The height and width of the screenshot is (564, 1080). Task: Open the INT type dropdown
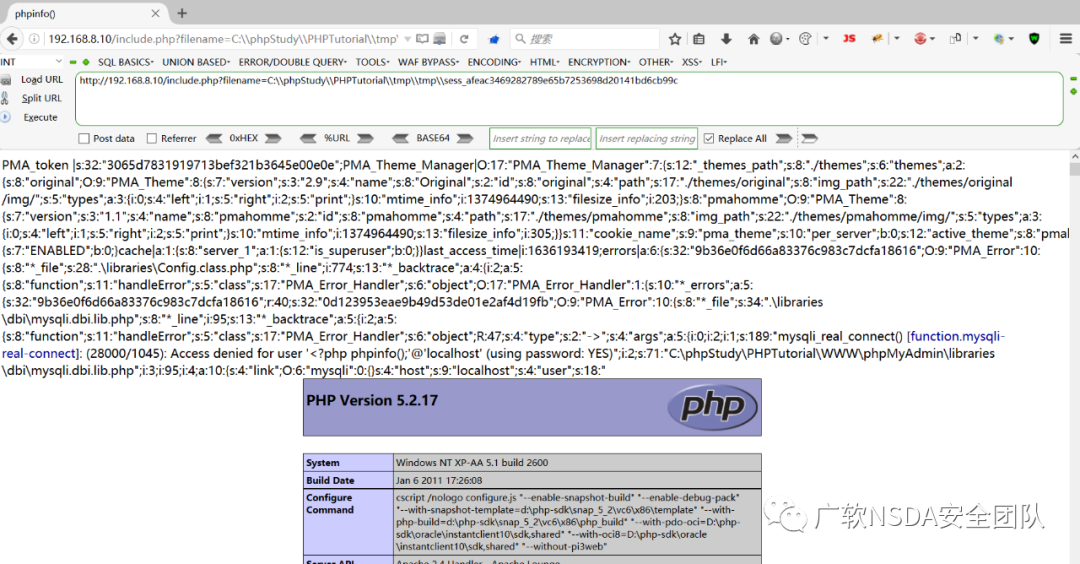click(x=32, y=62)
